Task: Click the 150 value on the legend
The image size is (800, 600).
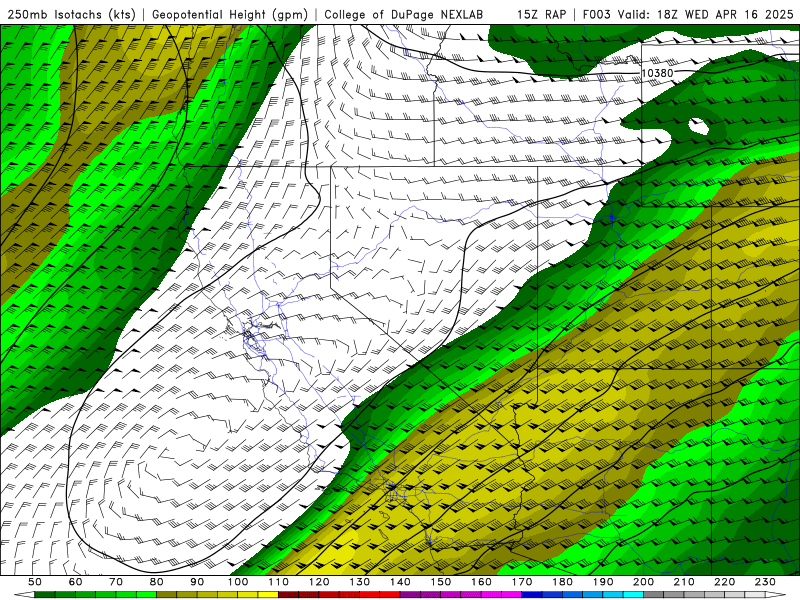Action: point(441,582)
